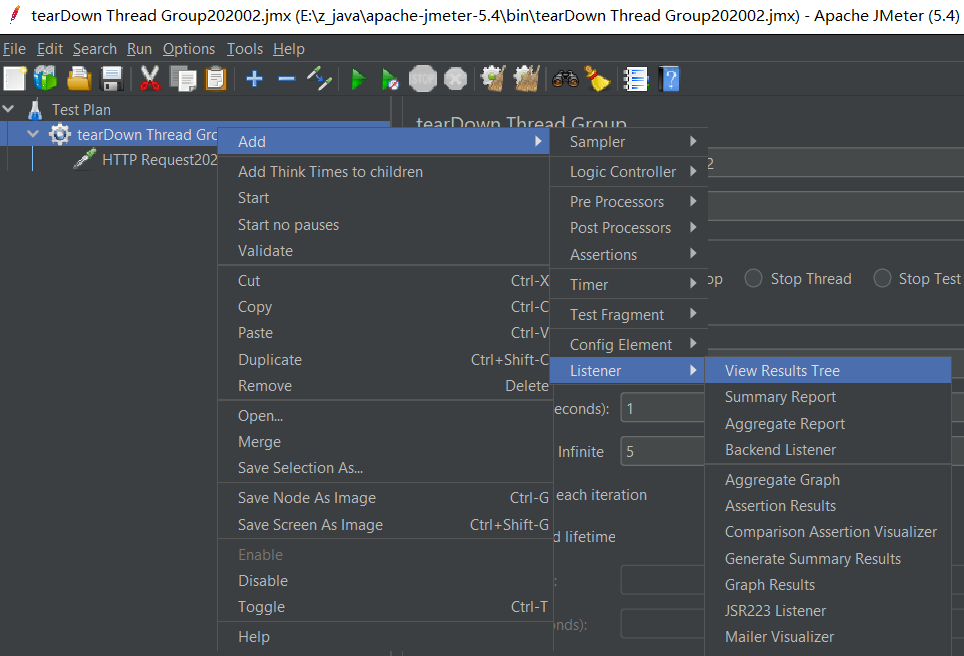964x656 pixels.
Task: Open the Templates toolbar icon
Action: click(x=45, y=79)
